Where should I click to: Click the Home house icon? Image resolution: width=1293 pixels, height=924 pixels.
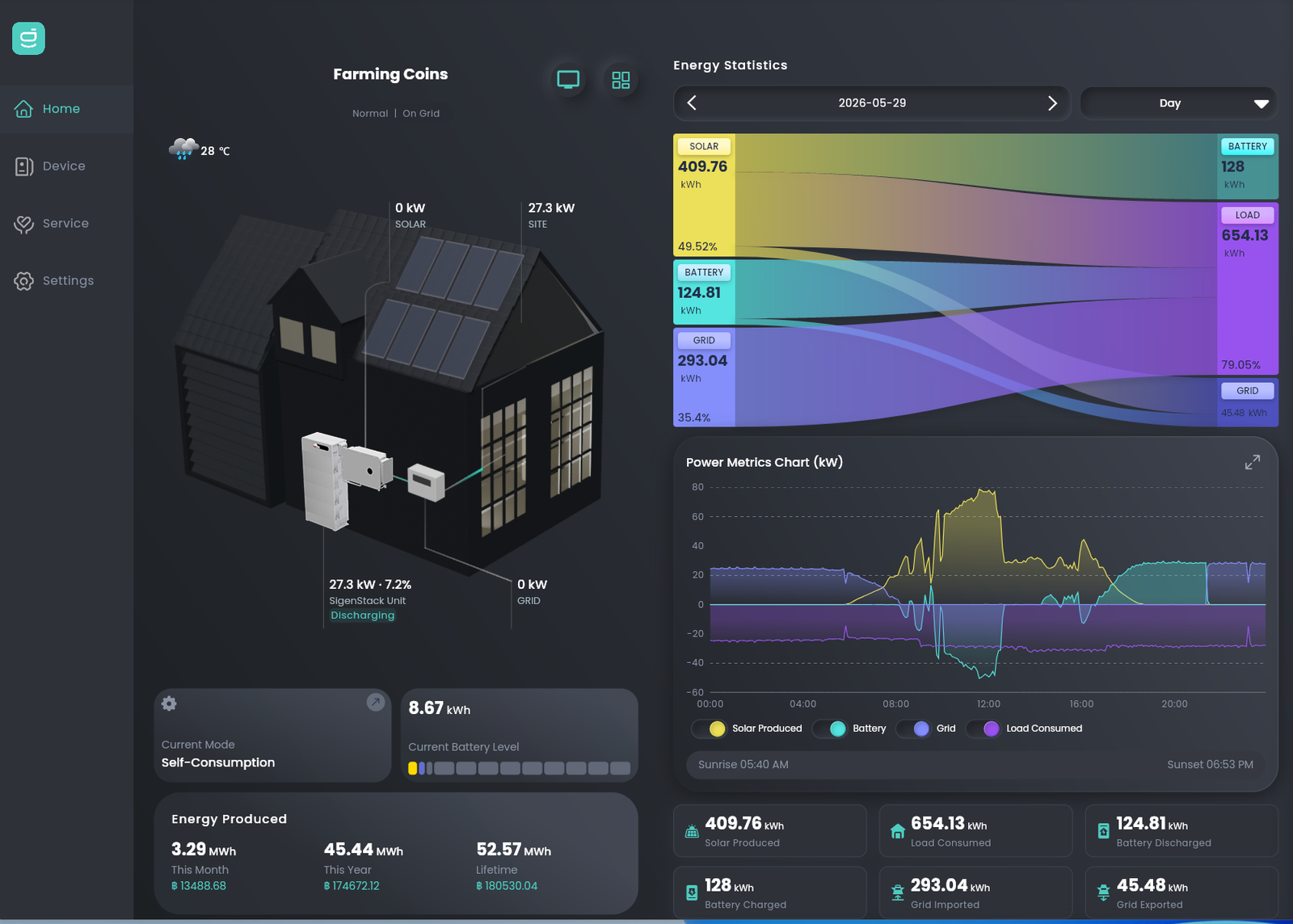click(x=23, y=109)
